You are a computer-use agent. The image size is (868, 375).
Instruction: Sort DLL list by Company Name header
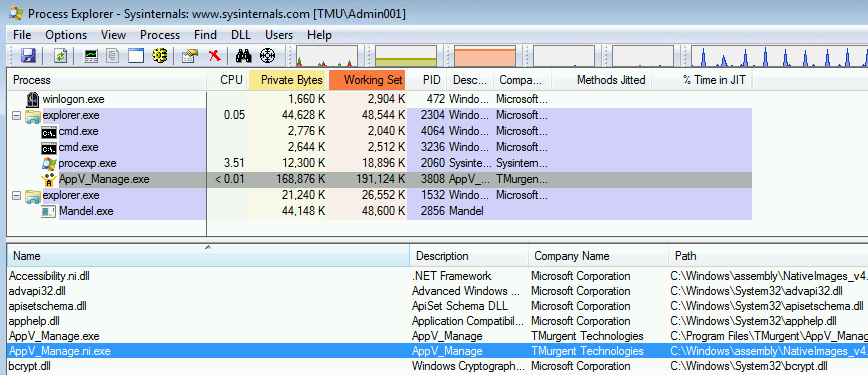coord(599,256)
